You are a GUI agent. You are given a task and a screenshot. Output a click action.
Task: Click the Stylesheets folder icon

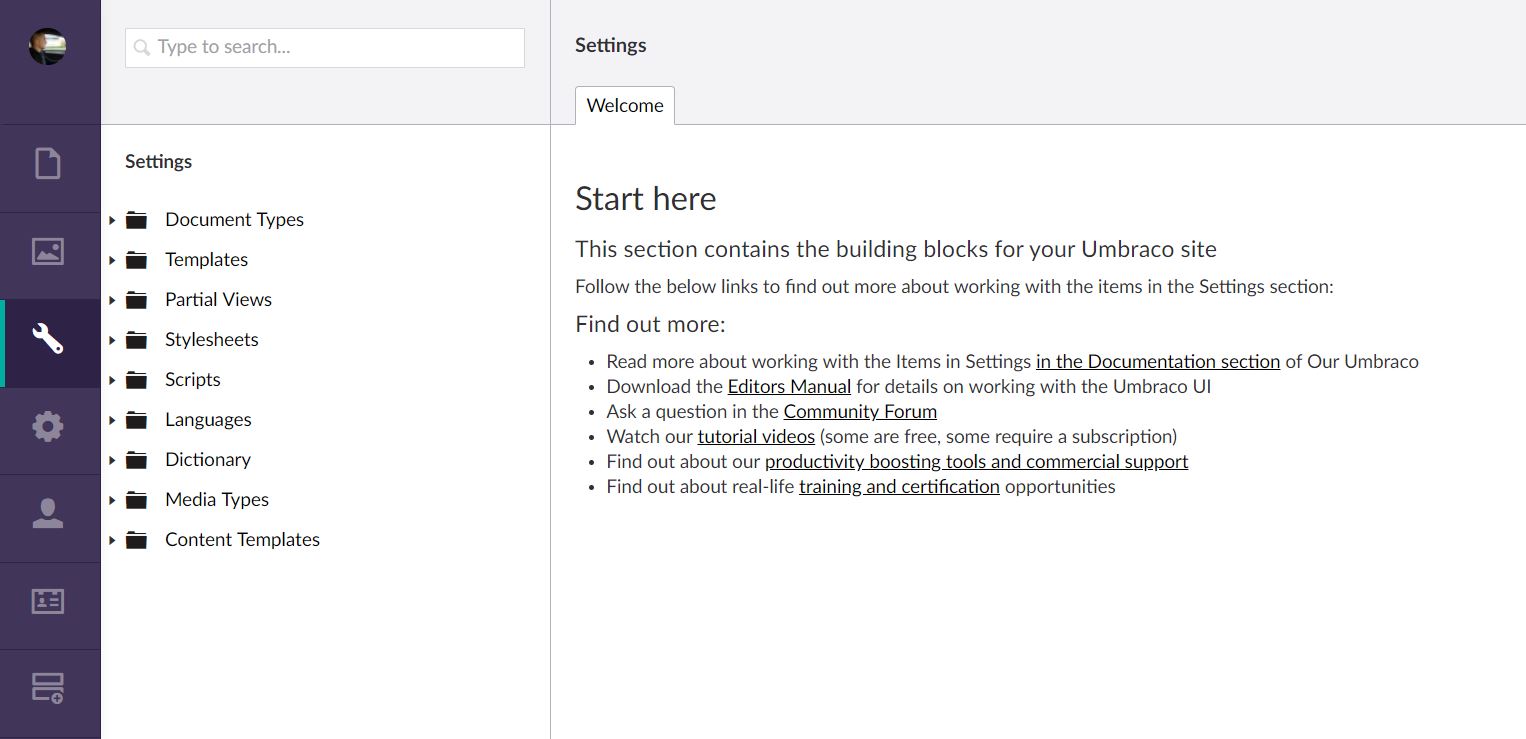137,340
